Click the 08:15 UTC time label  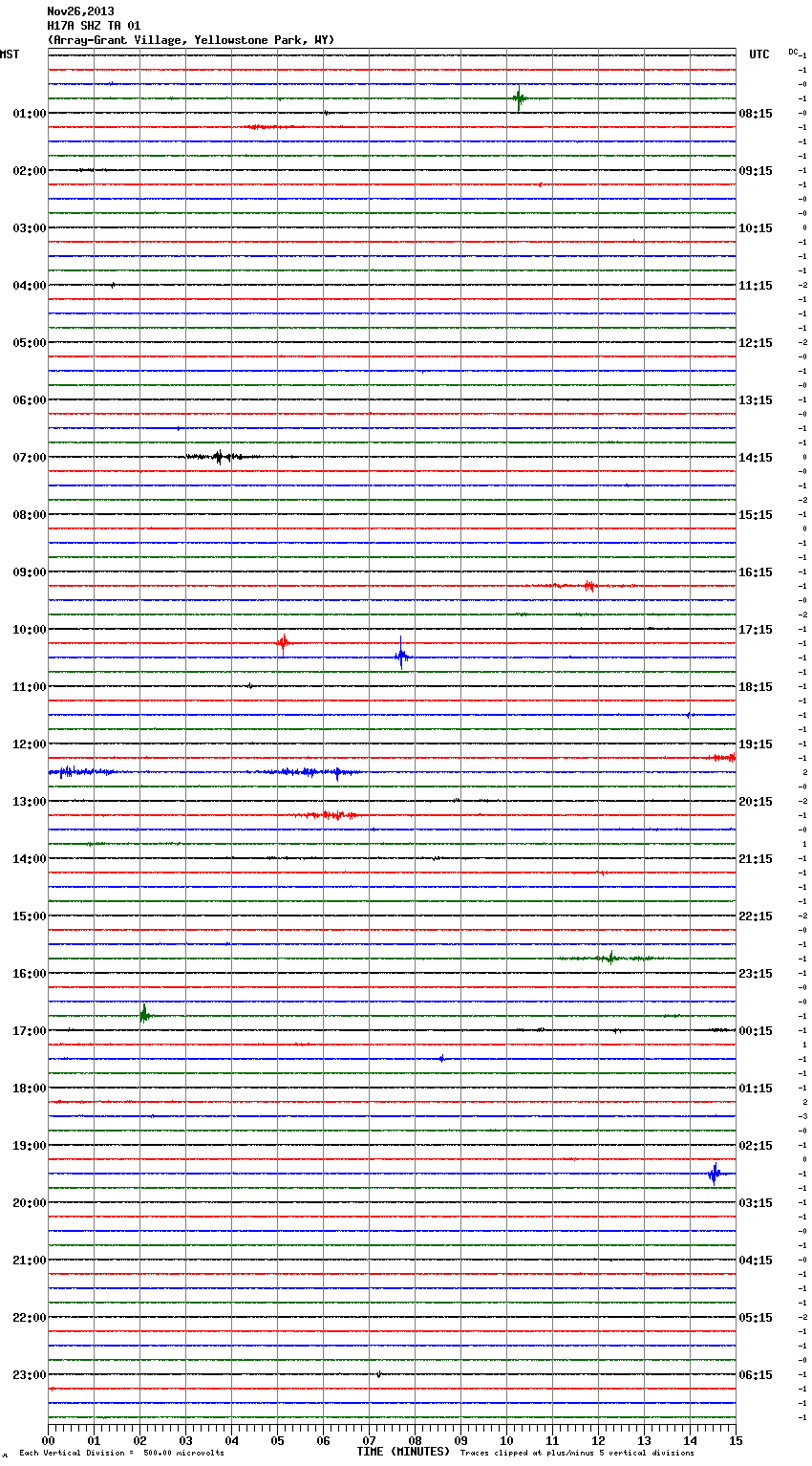pos(756,114)
